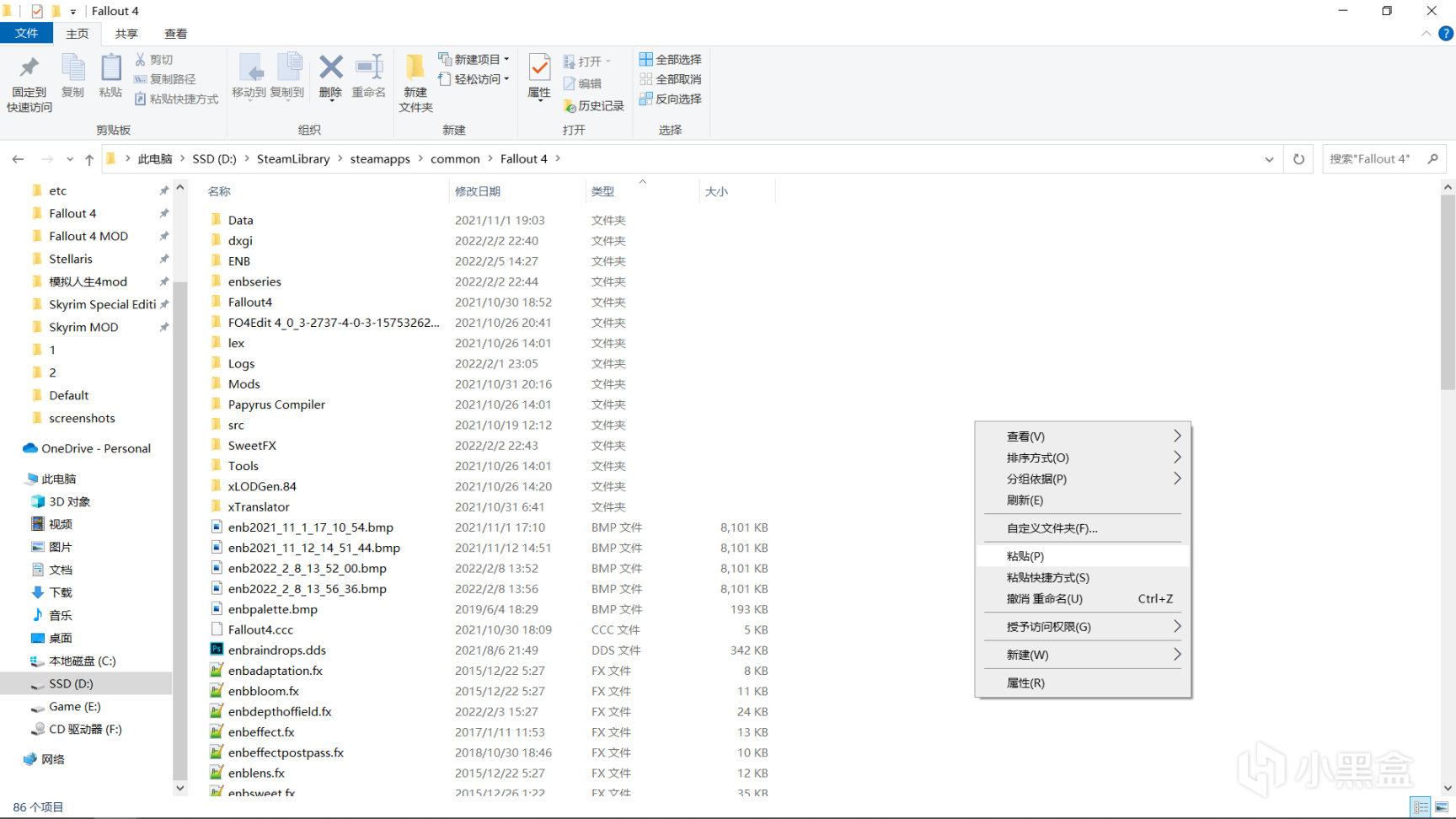Expand the New (新建) context submenu

(x=1083, y=655)
